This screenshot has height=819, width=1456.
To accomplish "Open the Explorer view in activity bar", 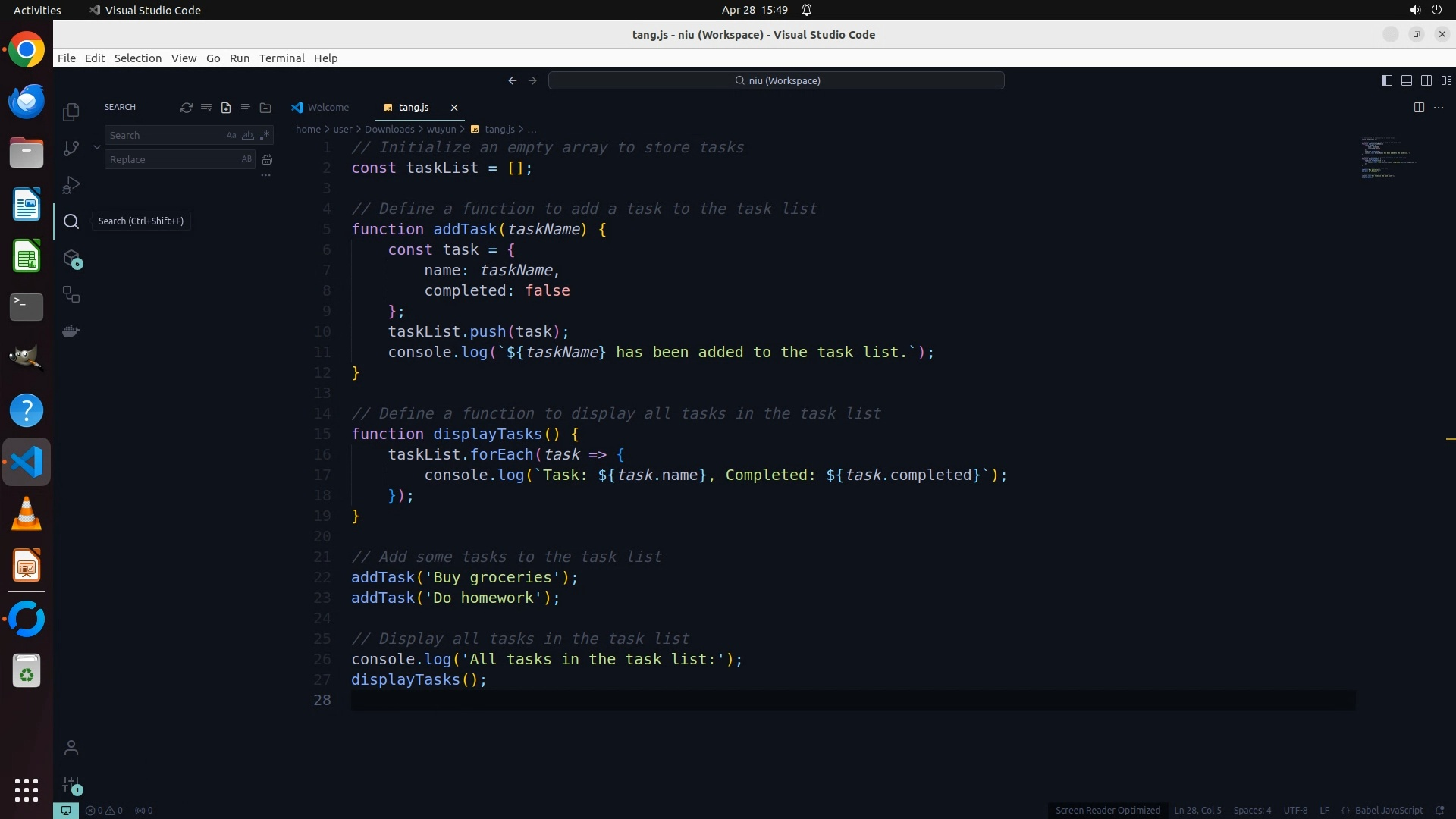I will [x=71, y=112].
